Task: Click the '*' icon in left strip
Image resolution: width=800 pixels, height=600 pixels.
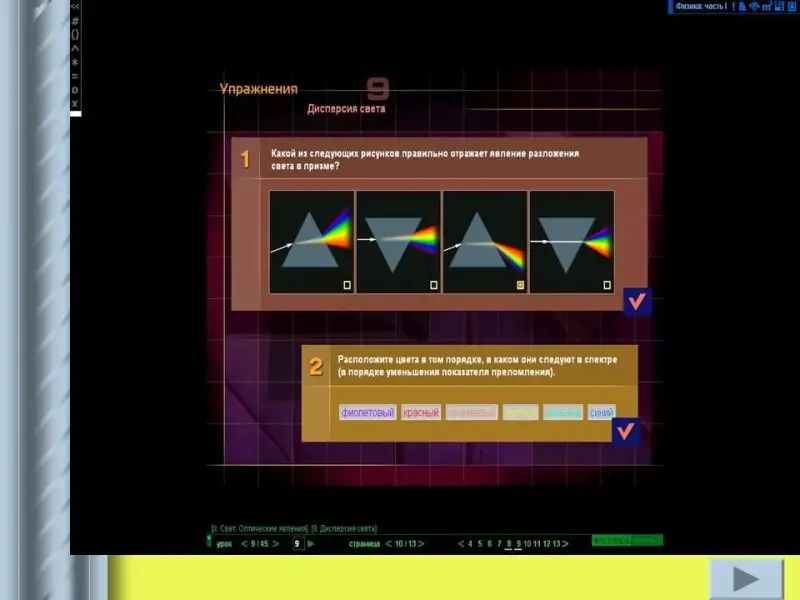Action: (x=75, y=62)
